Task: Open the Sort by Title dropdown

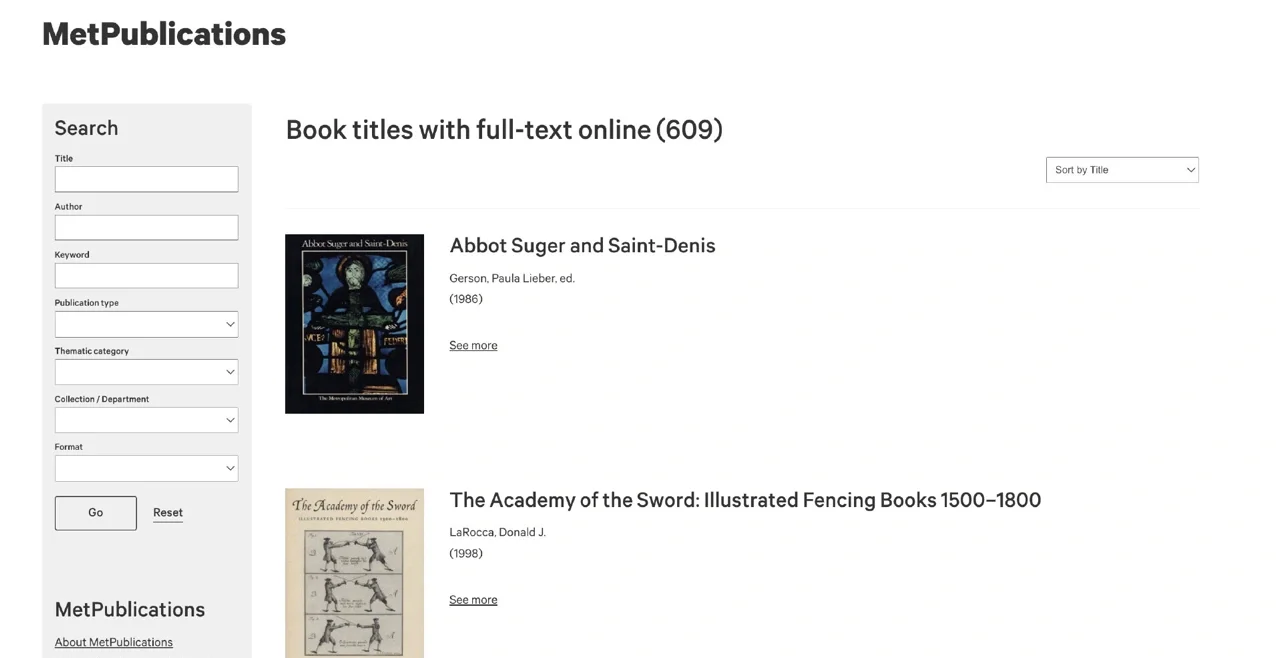Action: [1122, 170]
